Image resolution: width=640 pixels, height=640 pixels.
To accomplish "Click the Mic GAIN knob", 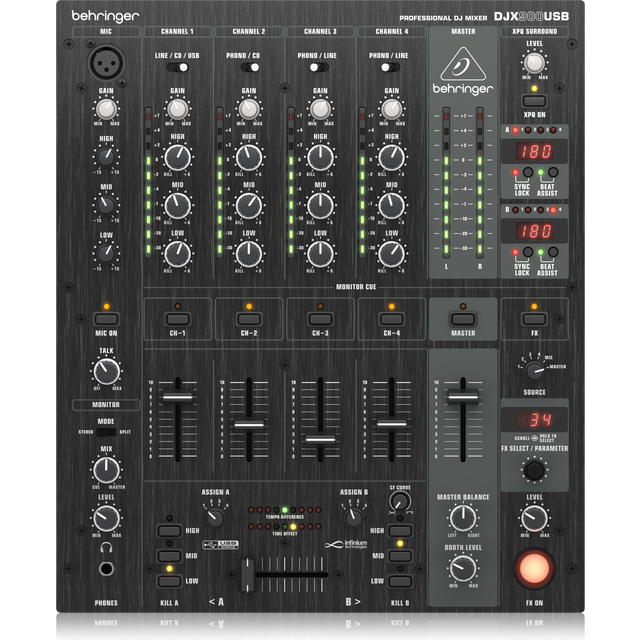I will click(x=106, y=109).
